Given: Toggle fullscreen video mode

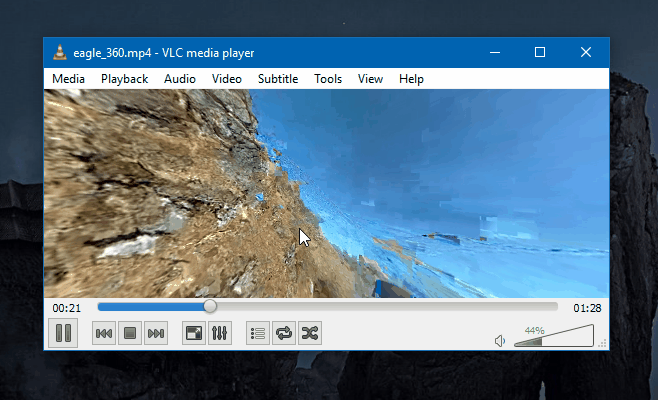Looking at the screenshot, I should pos(193,333).
